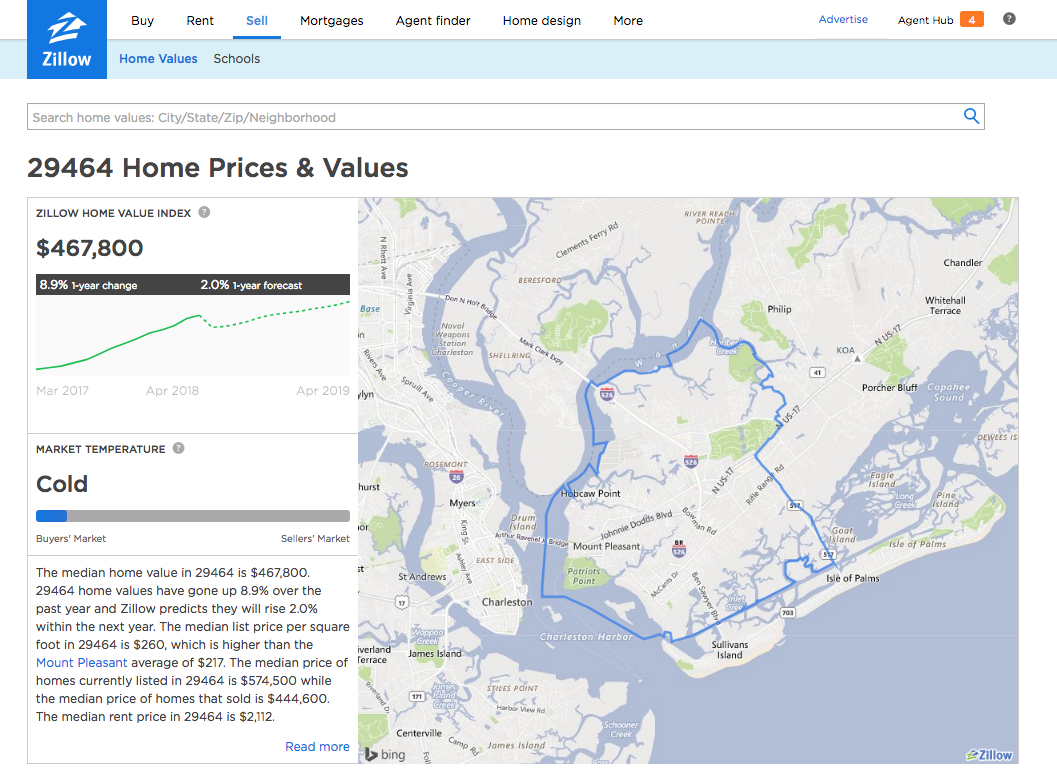Click the Route 703 shield near Sullivans Island
The width and height of the screenshot is (1057, 778).
click(x=787, y=613)
